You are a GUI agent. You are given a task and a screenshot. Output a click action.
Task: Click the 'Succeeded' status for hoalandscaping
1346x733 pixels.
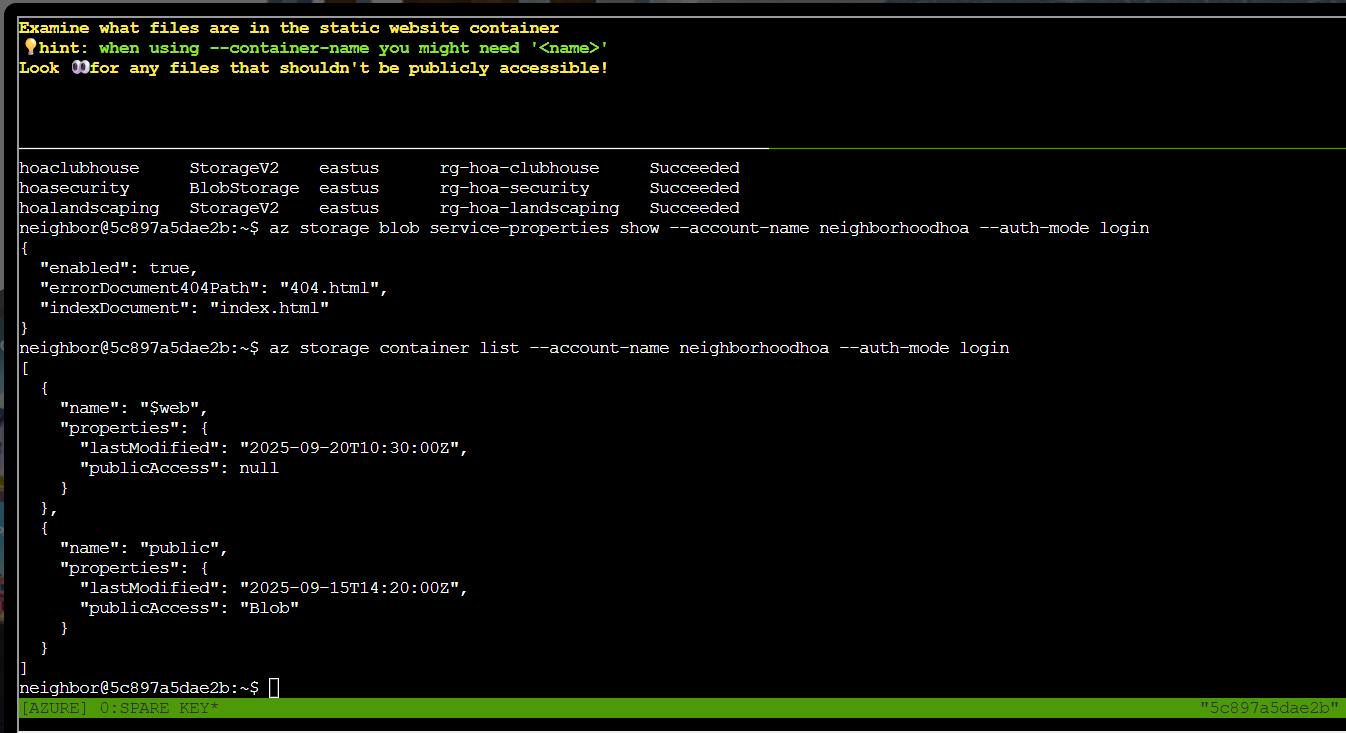(x=694, y=208)
